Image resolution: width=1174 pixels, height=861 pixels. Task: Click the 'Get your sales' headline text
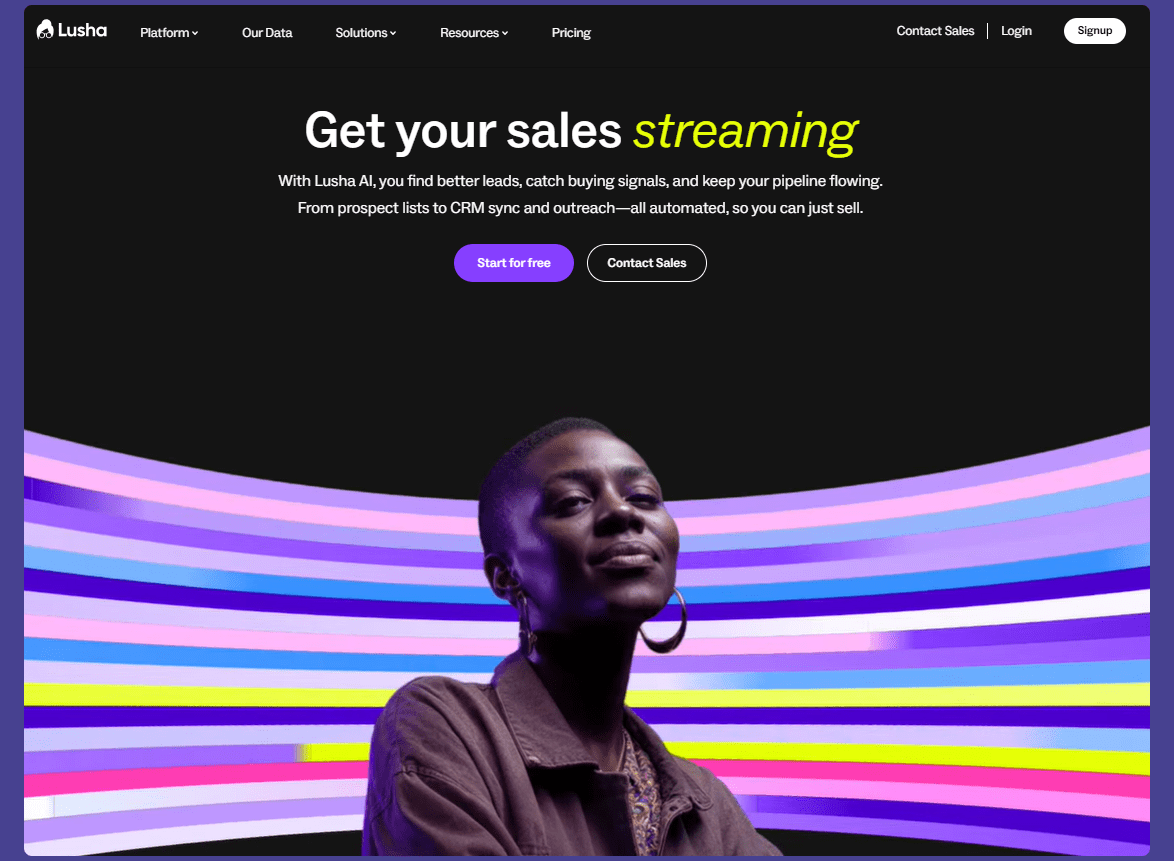(463, 132)
